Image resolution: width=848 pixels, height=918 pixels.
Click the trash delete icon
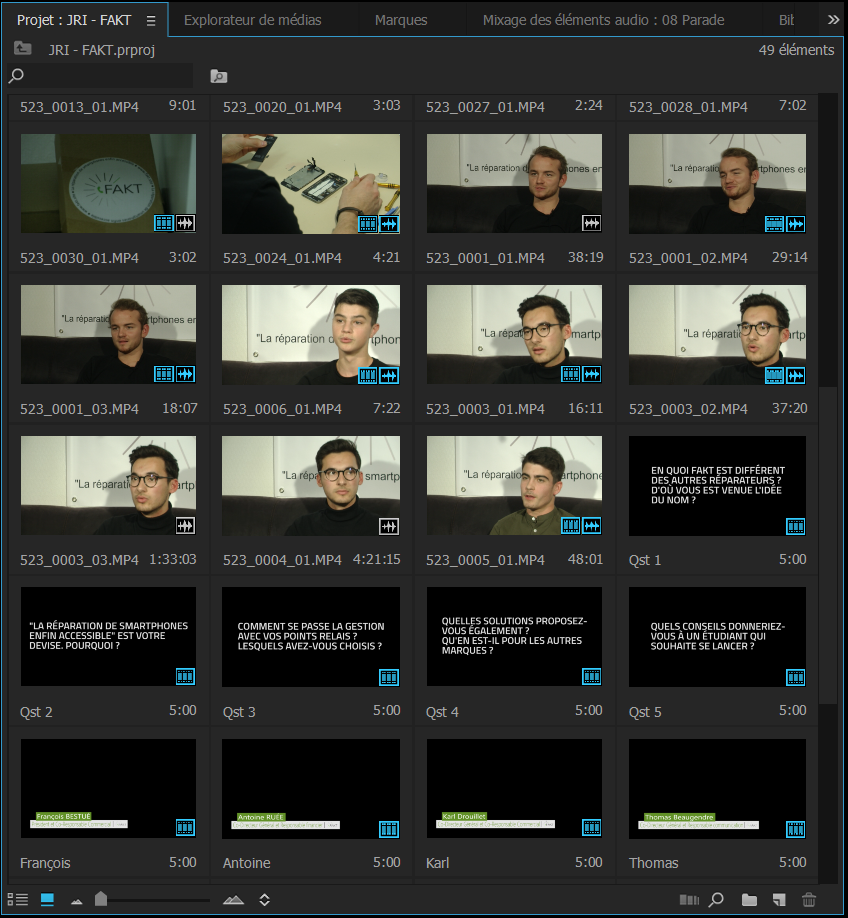[809, 899]
